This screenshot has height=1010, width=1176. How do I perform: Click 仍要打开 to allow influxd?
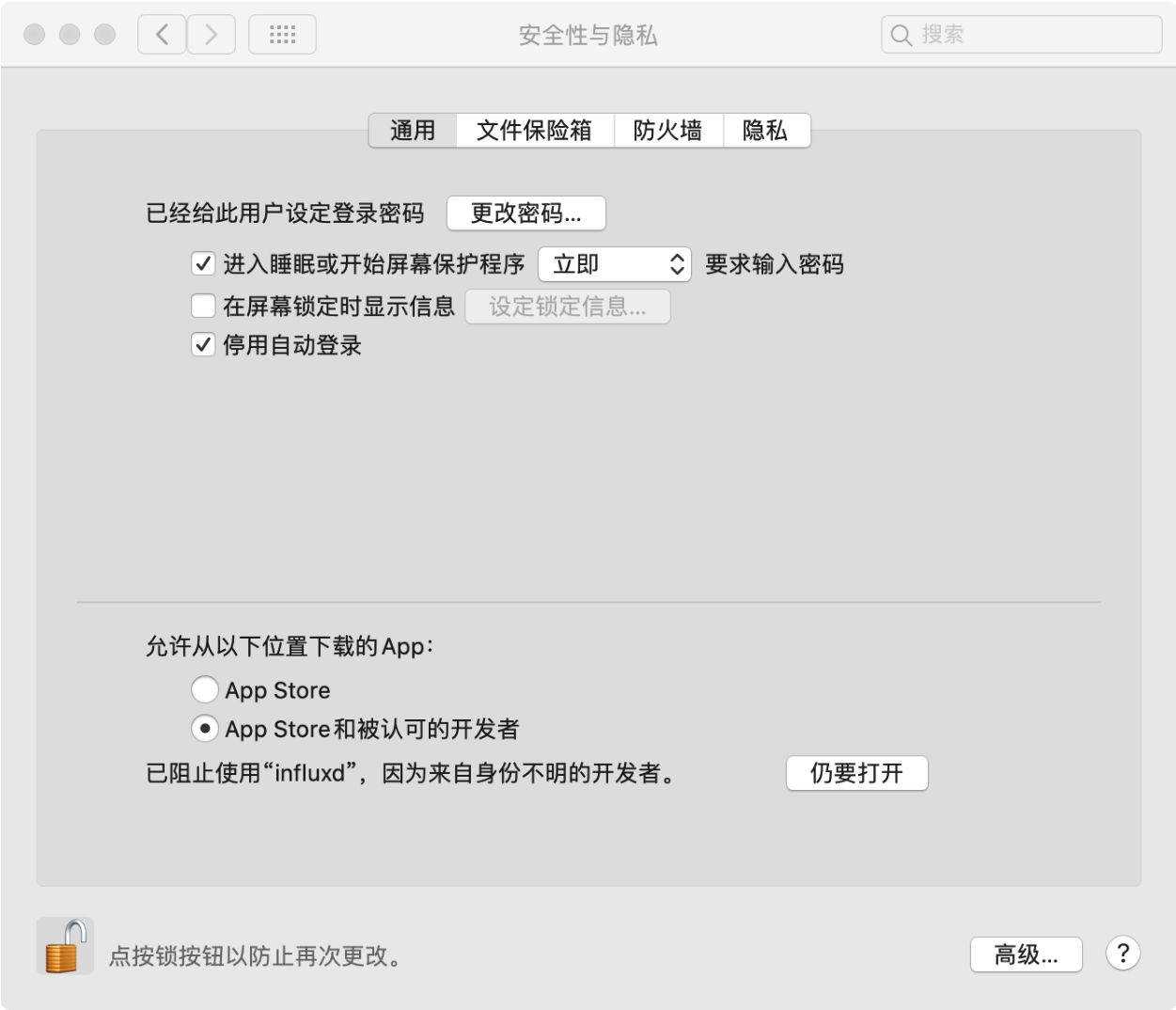856,773
